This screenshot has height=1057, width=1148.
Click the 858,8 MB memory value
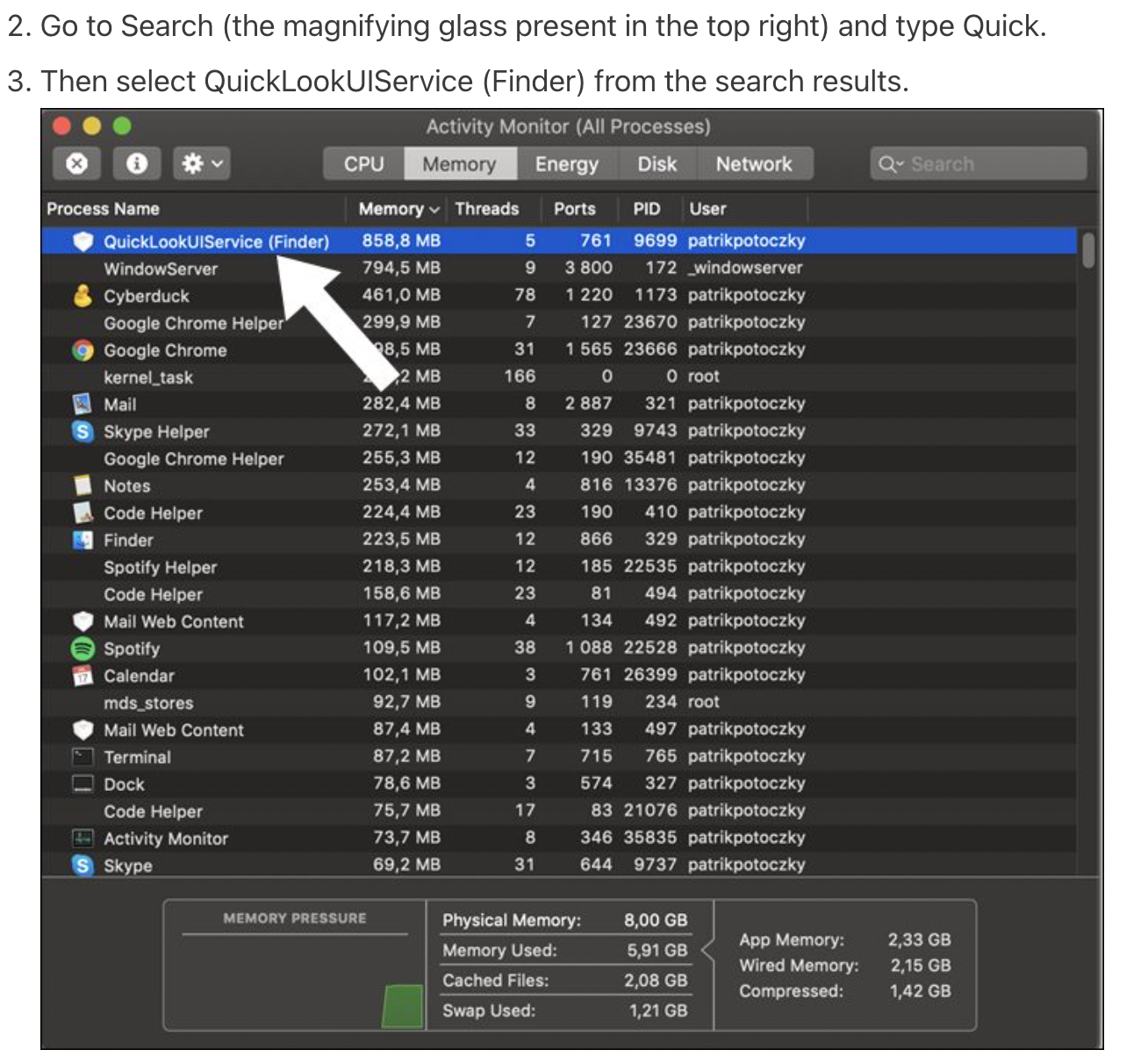click(401, 241)
